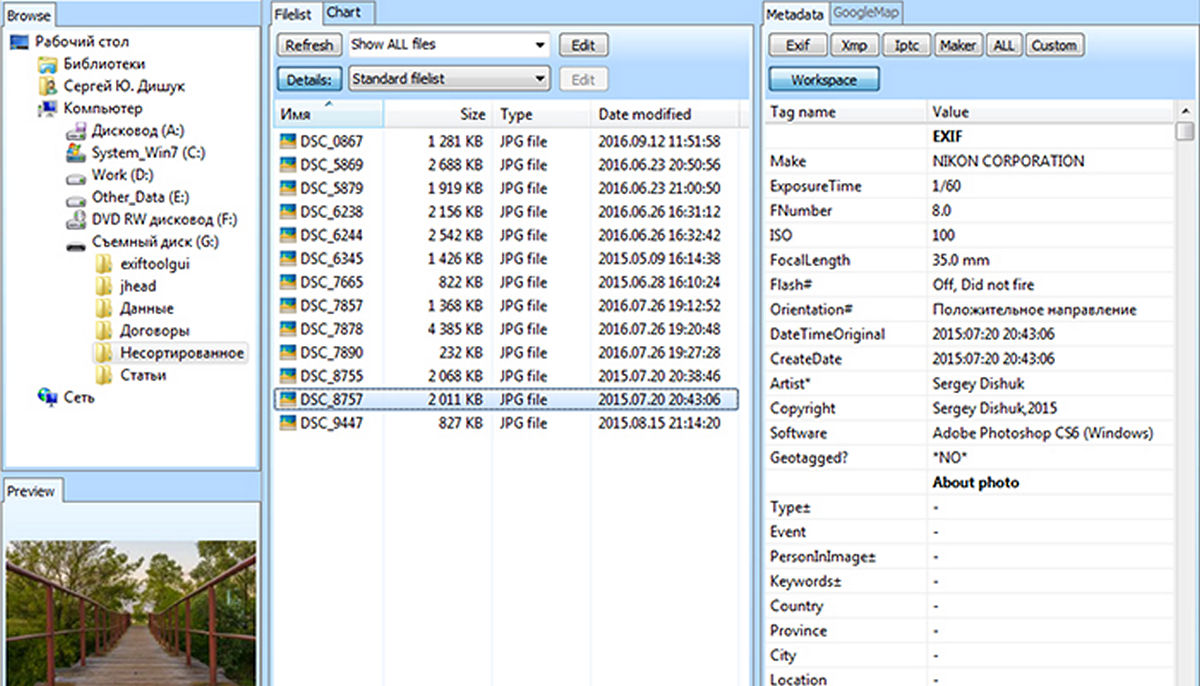Switch to the Chart tab

tap(343, 13)
